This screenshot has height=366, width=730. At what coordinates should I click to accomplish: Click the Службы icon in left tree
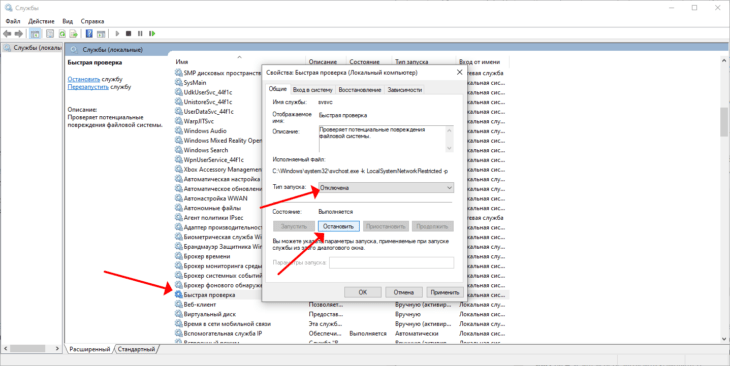click(7, 48)
